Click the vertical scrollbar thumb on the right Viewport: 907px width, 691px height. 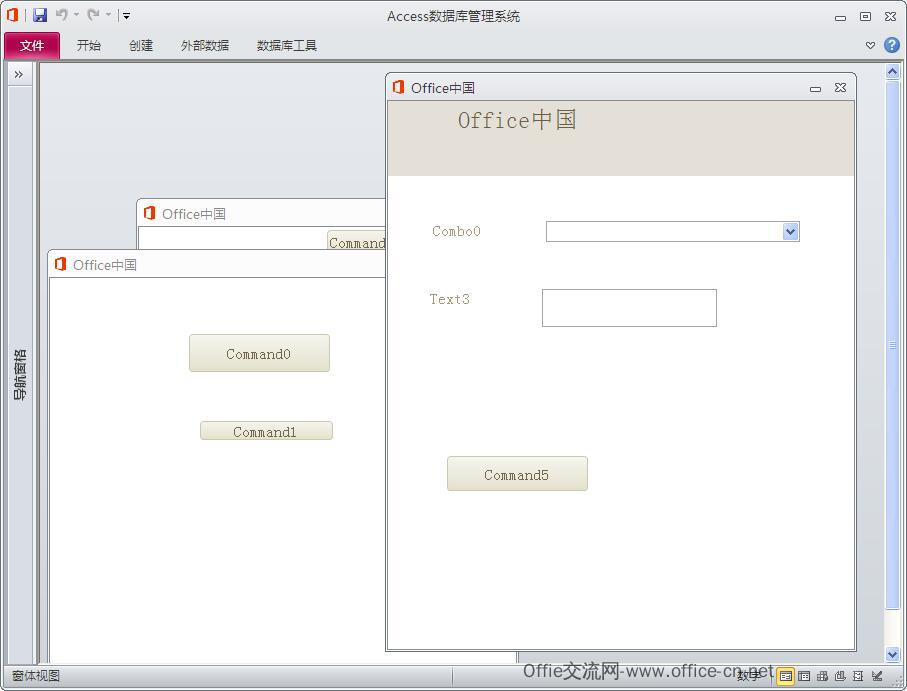[892, 345]
